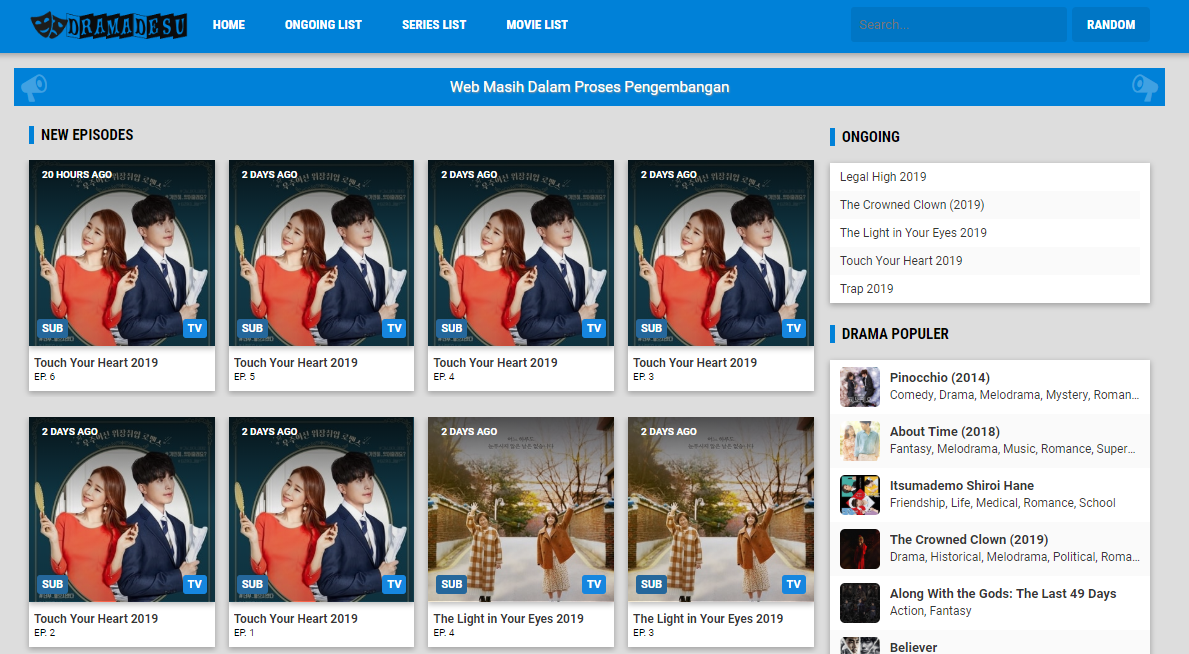Click the Itsumademo Shiroi Hane poster icon
The width and height of the screenshot is (1189, 654).
pyautogui.click(x=859, y=495)
